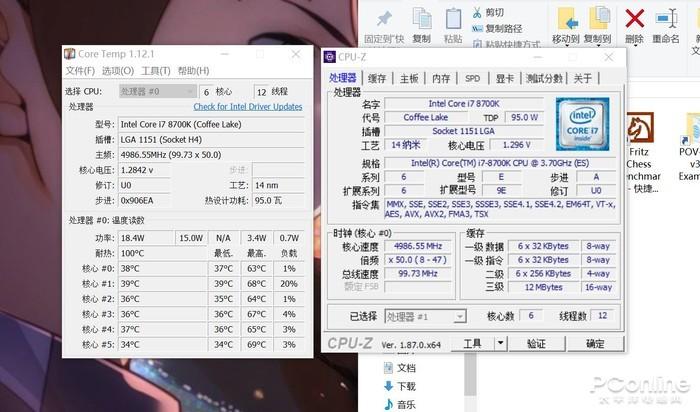The height and width of the screenshot is (412, 700).
Task: Click the Core #0 temperature 38°C row
Action: click(162, 269)
